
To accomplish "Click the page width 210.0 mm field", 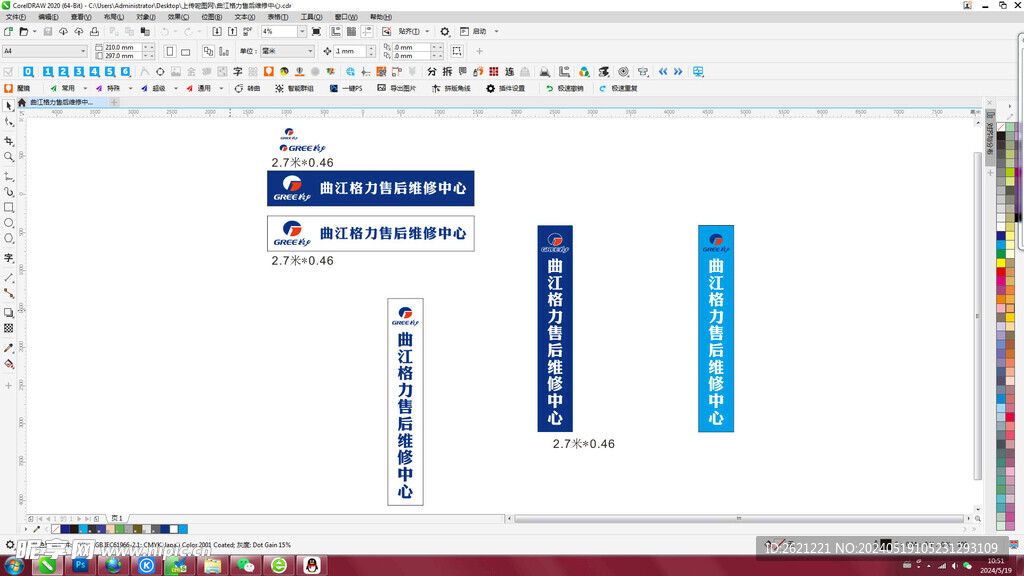I will coord(123,47).
